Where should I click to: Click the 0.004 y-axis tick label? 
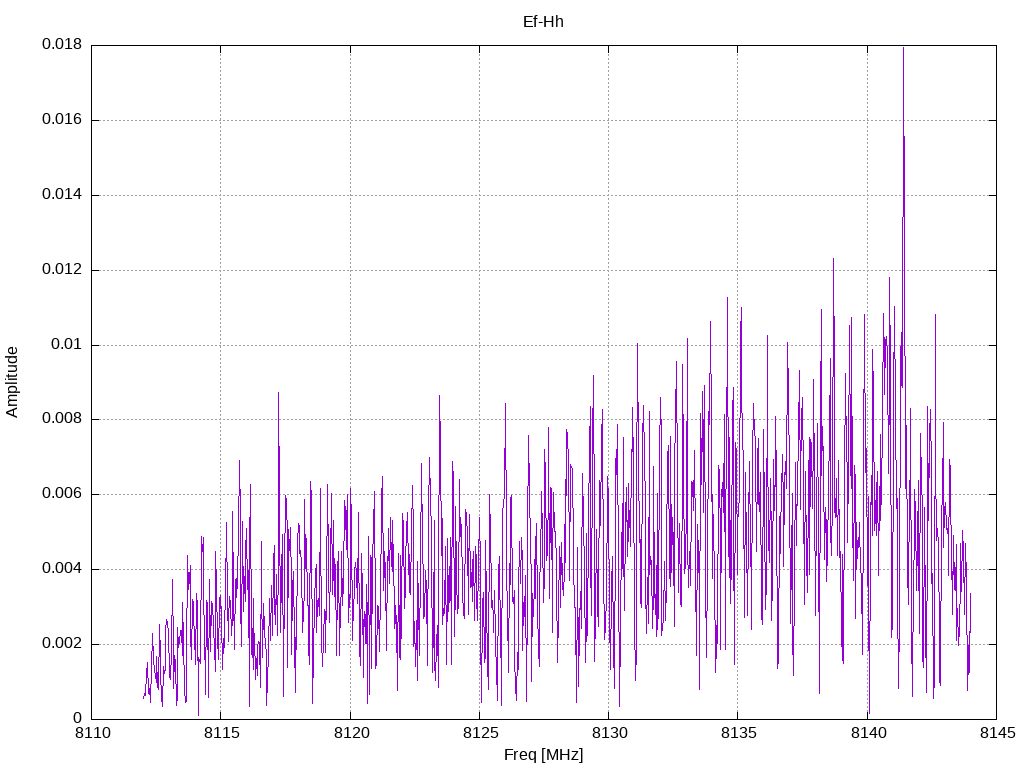coord(62,569)
